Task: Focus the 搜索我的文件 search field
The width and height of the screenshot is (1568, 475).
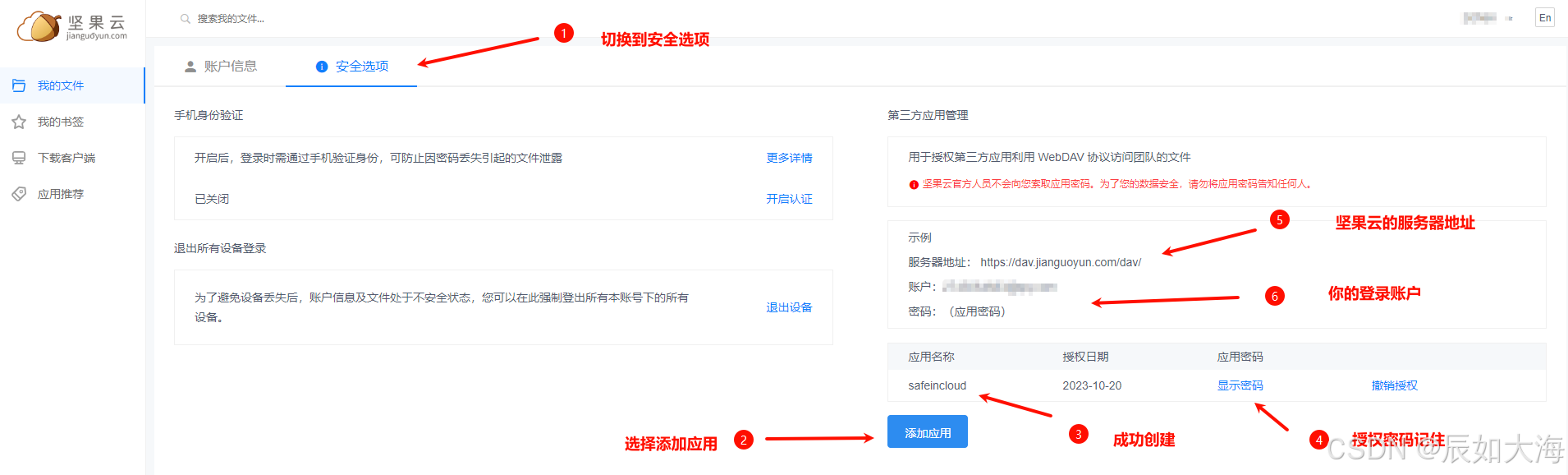Action: pyautogui.click(x=231, y=19)
